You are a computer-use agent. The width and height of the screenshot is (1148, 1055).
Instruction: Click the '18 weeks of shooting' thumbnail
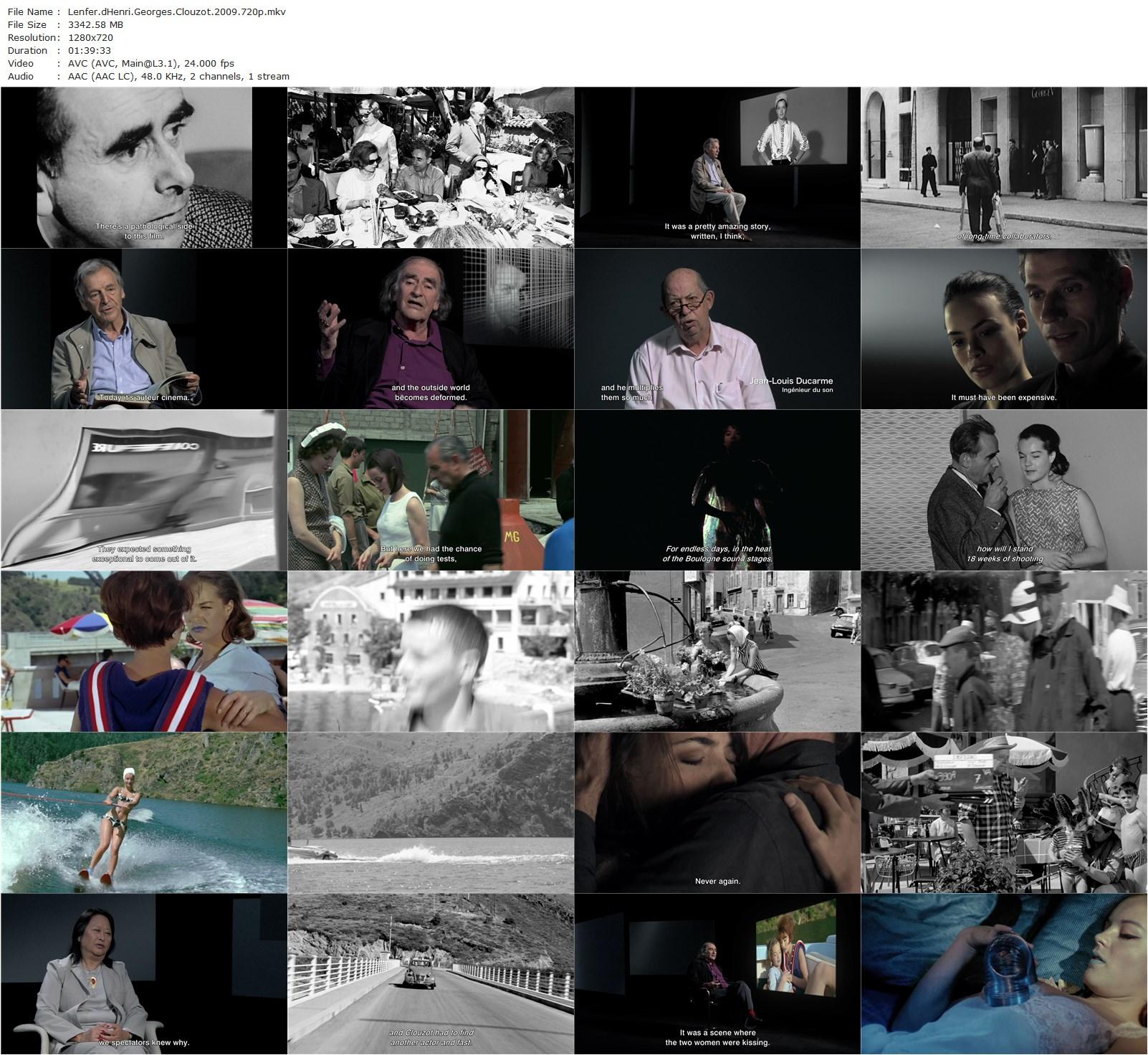coord(1004,490)
